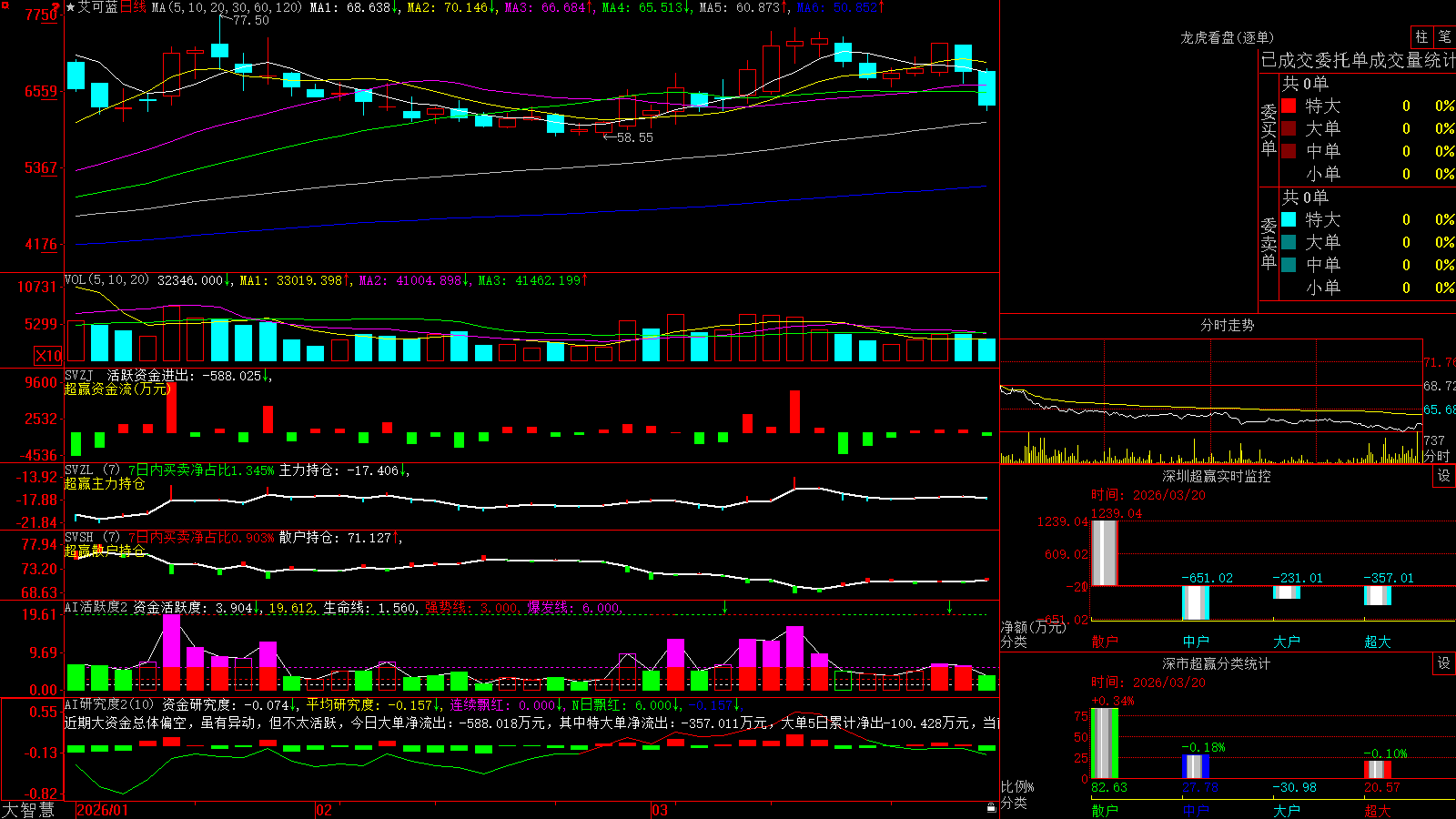Click 深圳超赢实时监控 title
Image resolution: width=1456 pixels, height=819 pixels.
1217,476
